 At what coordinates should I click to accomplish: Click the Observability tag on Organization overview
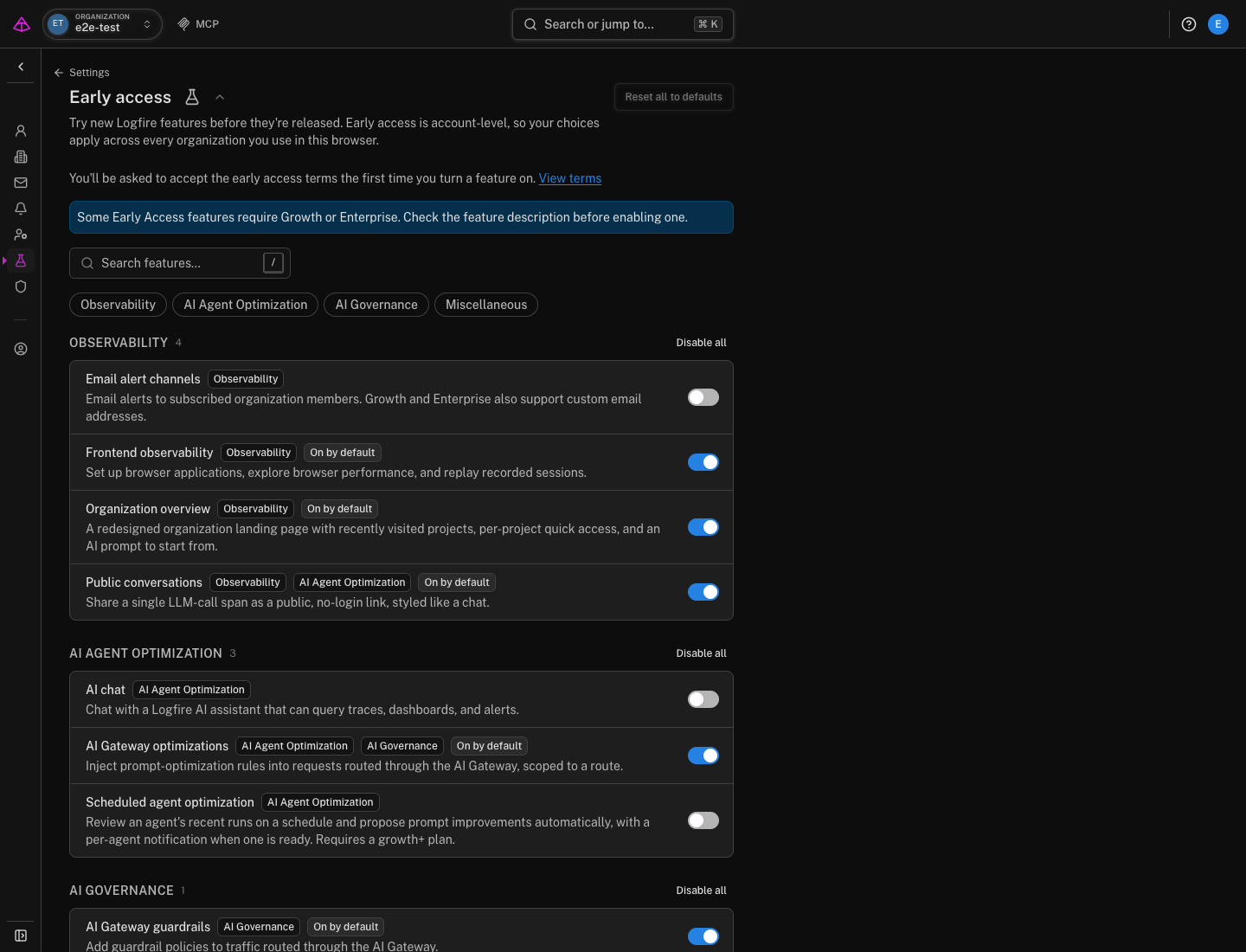tap(255, 509)
